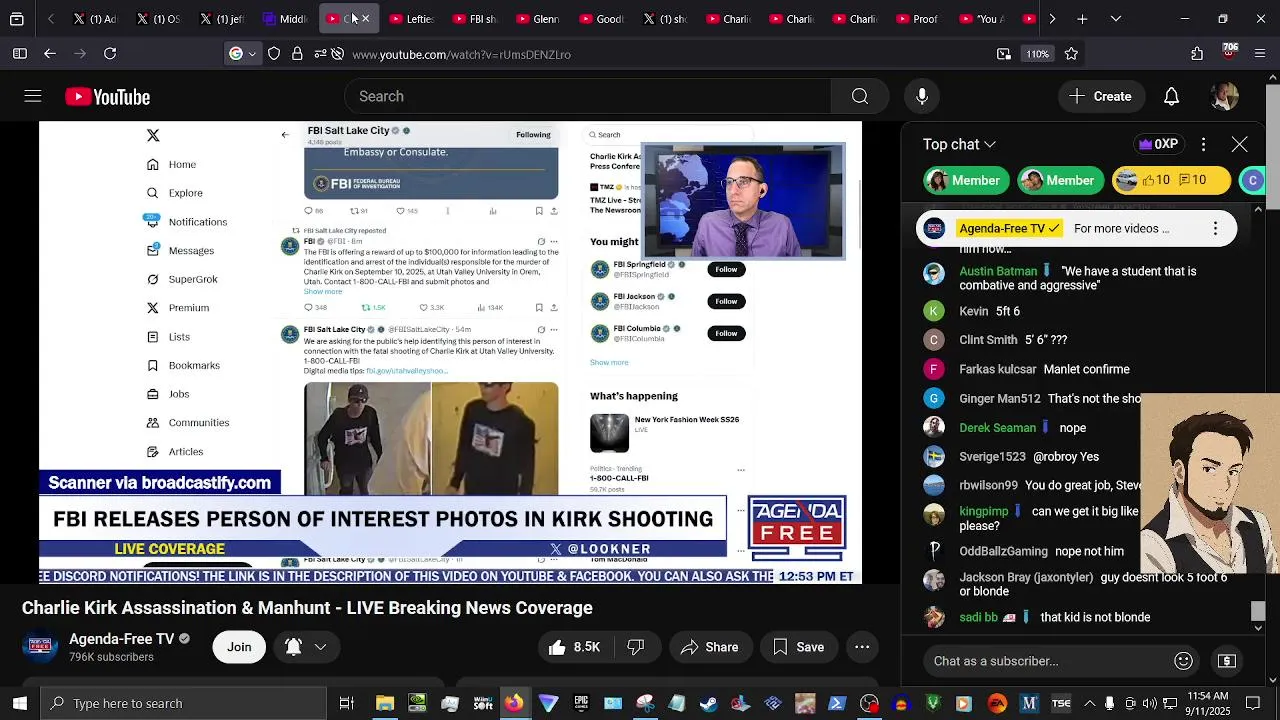Image resolution: width=1280 pixels, height=720 pixels.
Task: Click the YouTube search magnifier button
Action: tap(860, 96)
